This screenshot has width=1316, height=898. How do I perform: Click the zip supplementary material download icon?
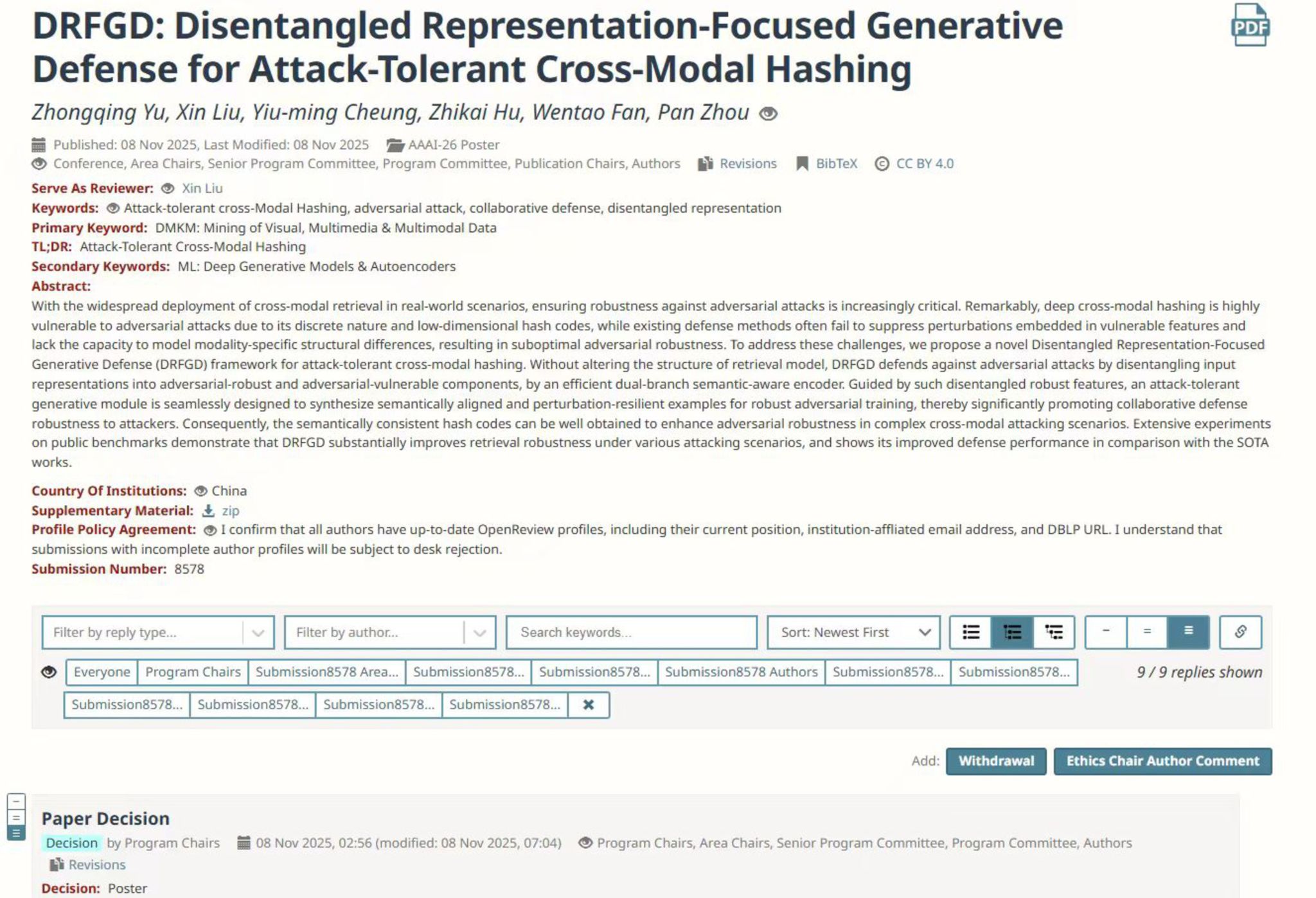208,511
